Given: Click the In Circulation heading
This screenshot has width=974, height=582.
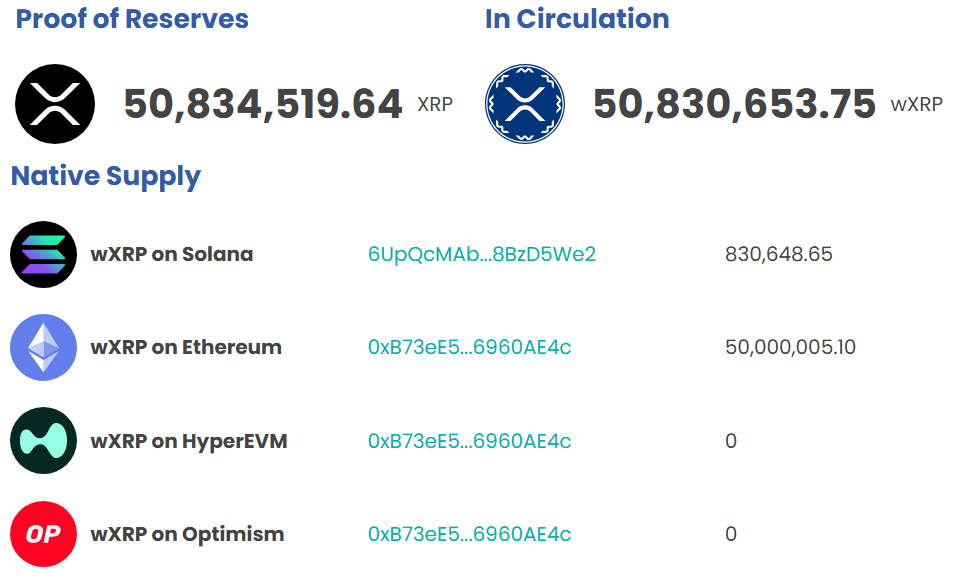Looking at the screenshot, I should pyautogui.click(x=577, y=19).
